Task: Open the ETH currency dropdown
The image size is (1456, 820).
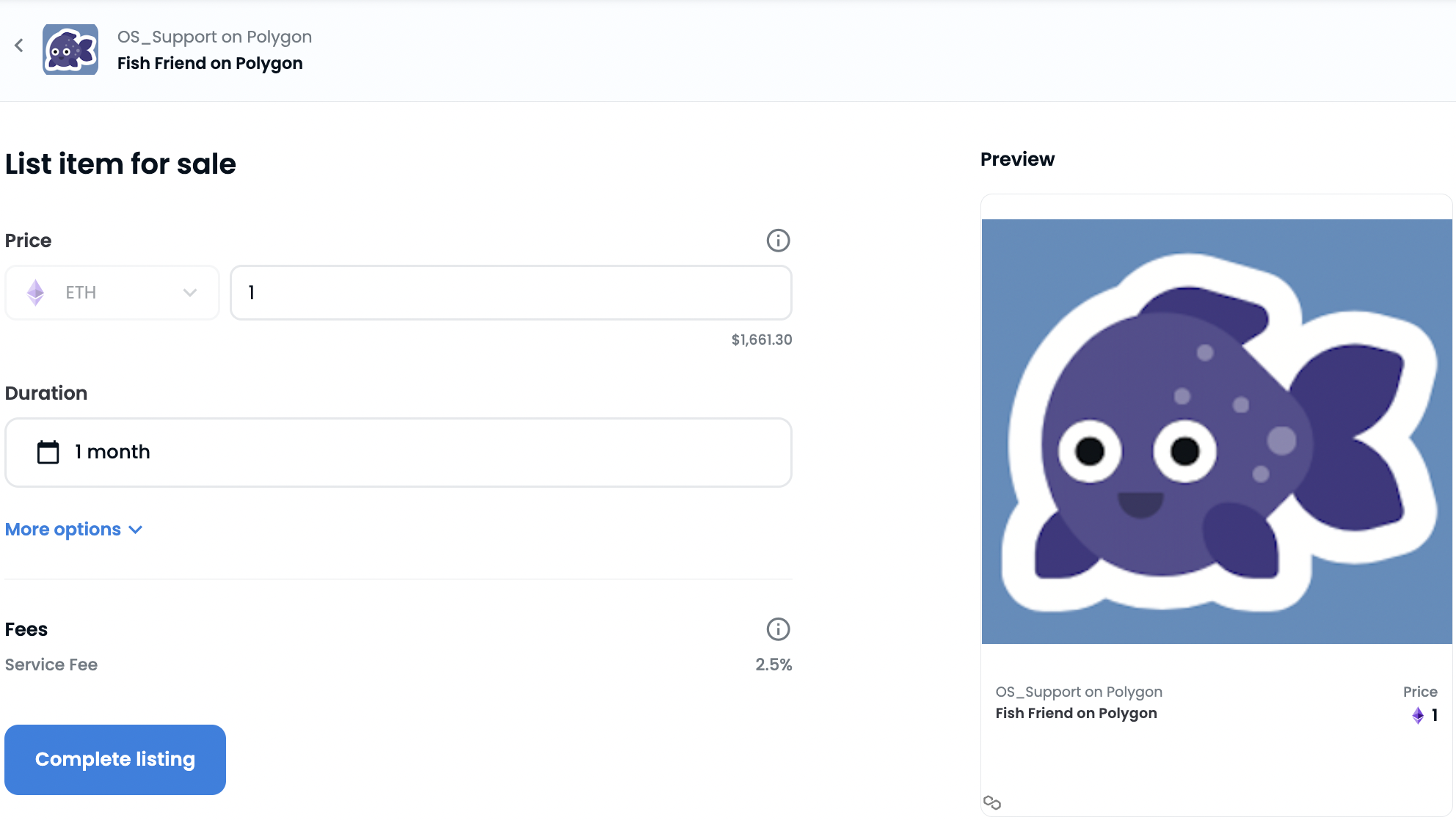Action: [112, 293]
